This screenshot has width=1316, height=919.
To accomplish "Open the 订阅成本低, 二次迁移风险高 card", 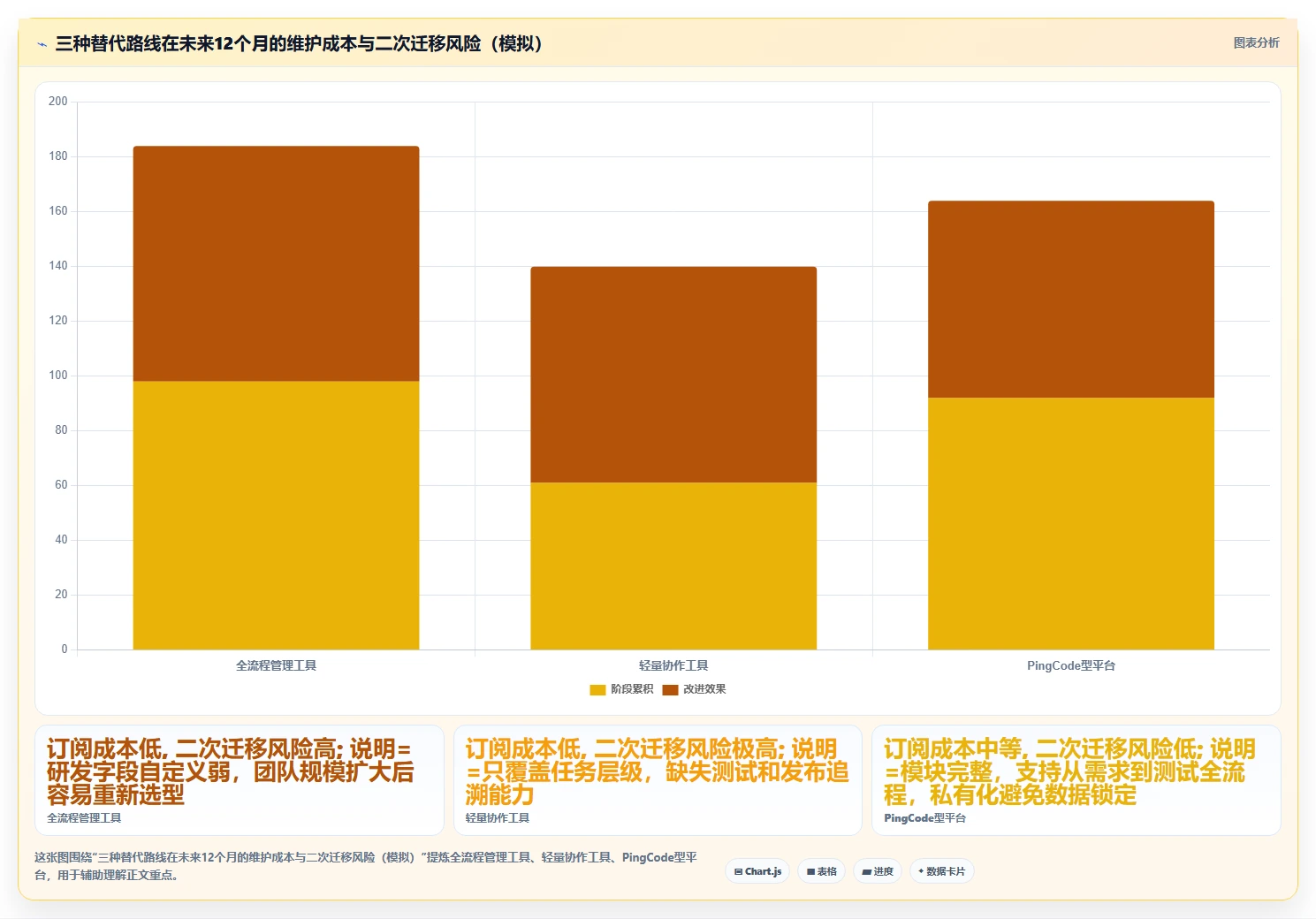I will (240, 780).
